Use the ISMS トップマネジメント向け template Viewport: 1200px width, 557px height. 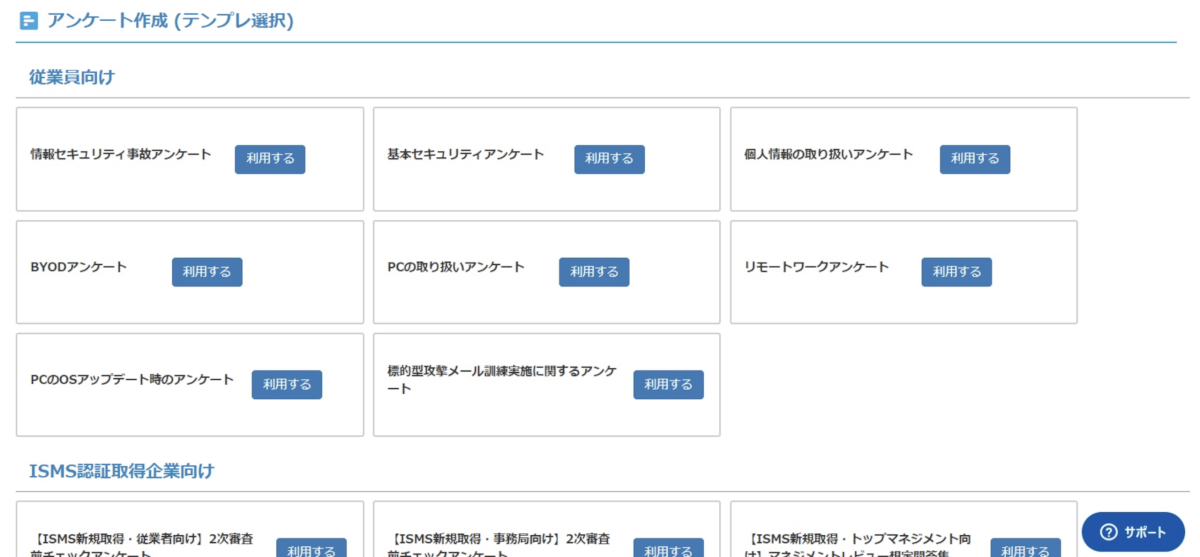1026,548
